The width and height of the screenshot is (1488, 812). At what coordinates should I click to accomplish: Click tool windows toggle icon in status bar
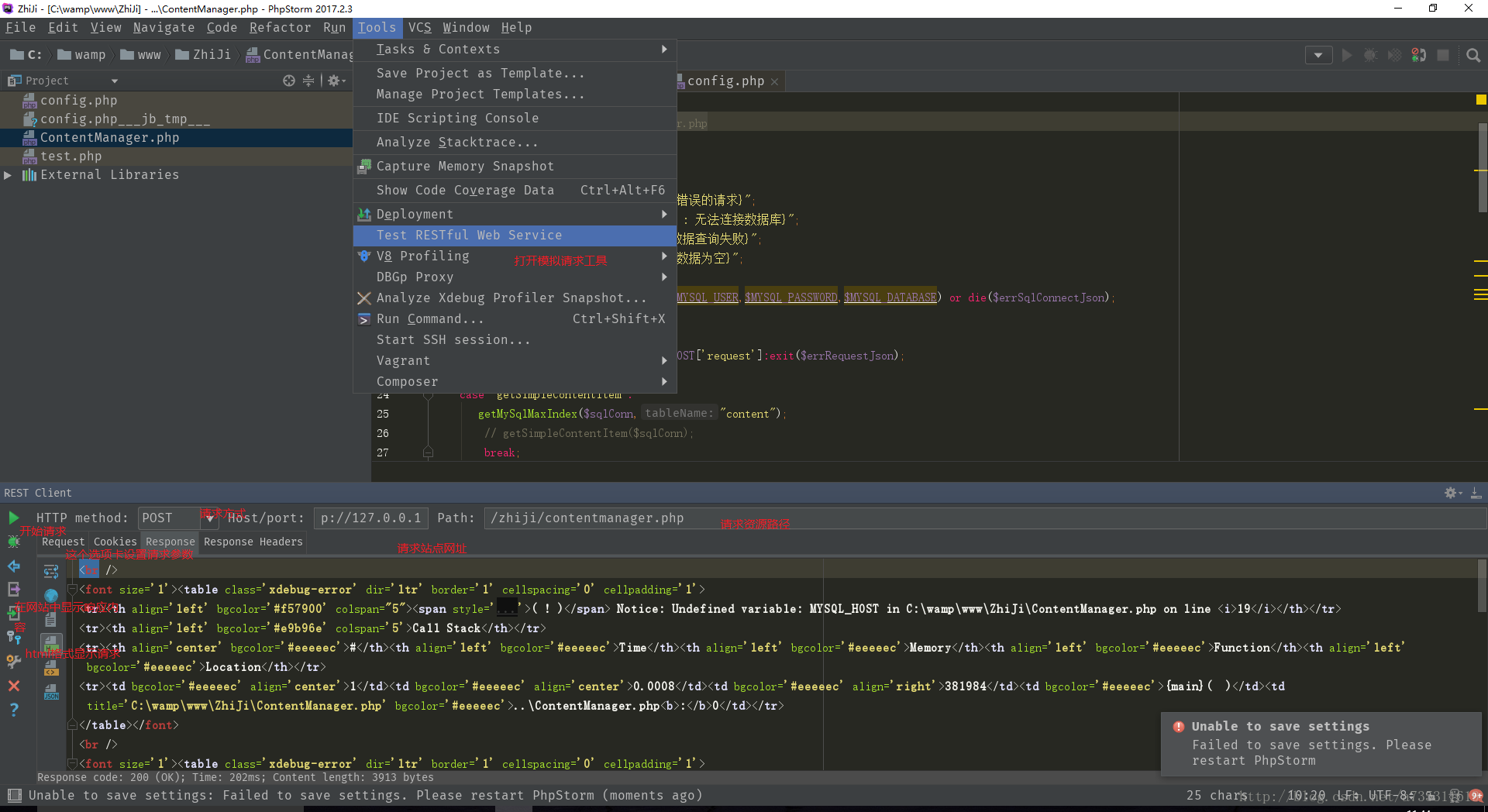click(x=14, y=795)
